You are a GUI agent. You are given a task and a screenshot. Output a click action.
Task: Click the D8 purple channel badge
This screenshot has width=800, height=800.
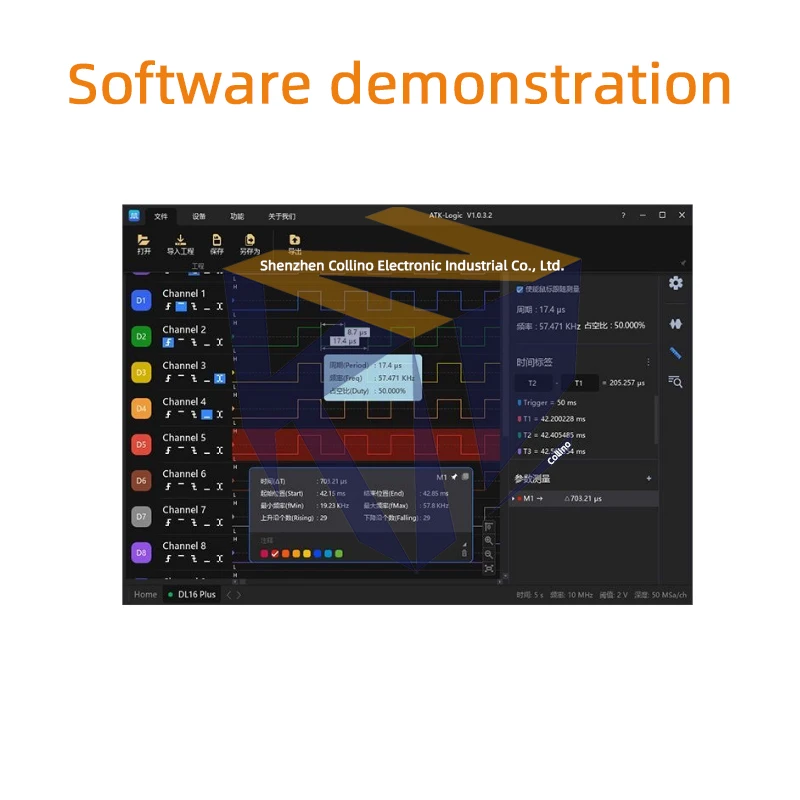coord(141,553)
